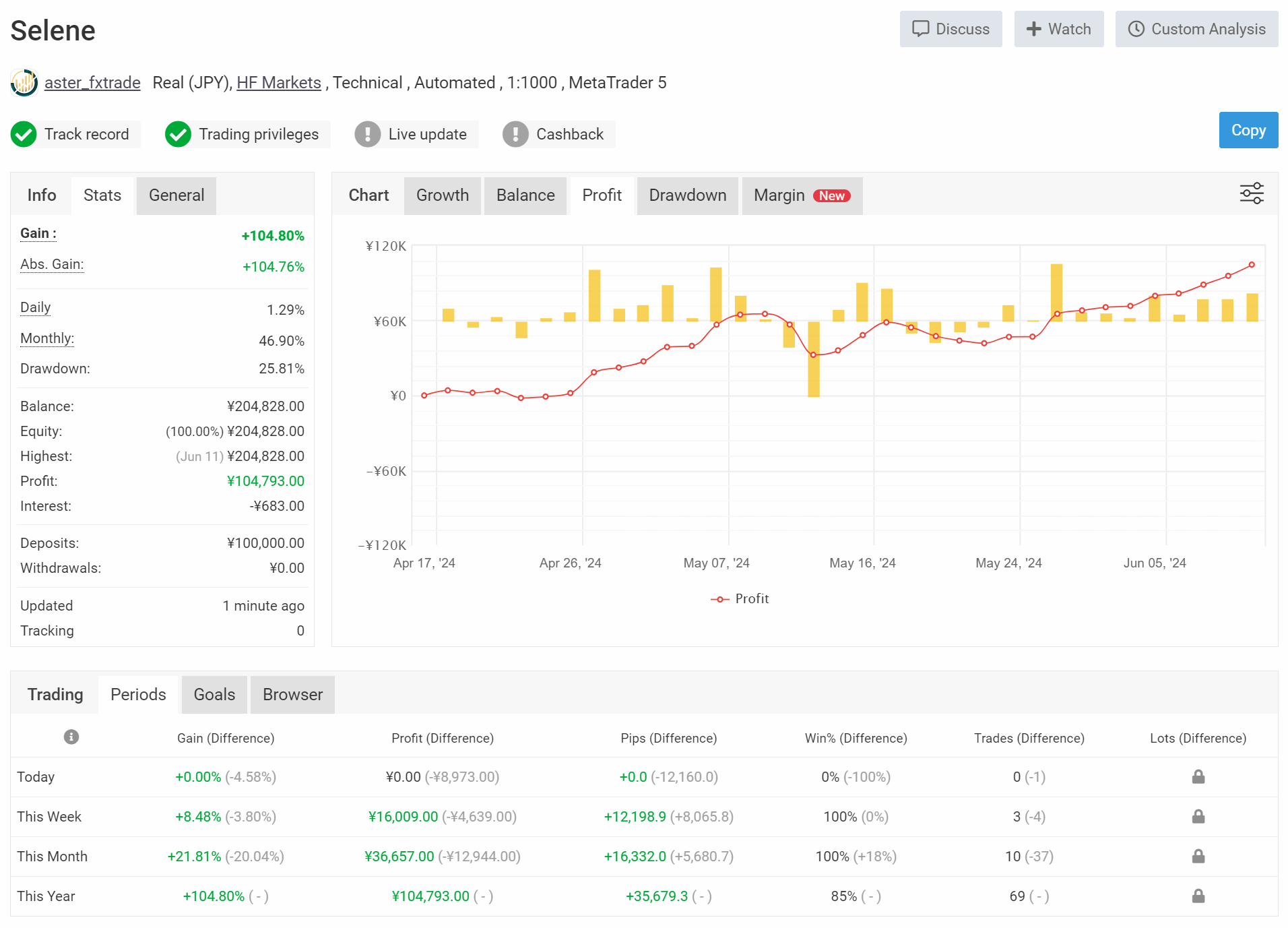Open chart settings sliders icon
The height and width of the screenshot is (928, 1288).
[x=1252, y=193]
